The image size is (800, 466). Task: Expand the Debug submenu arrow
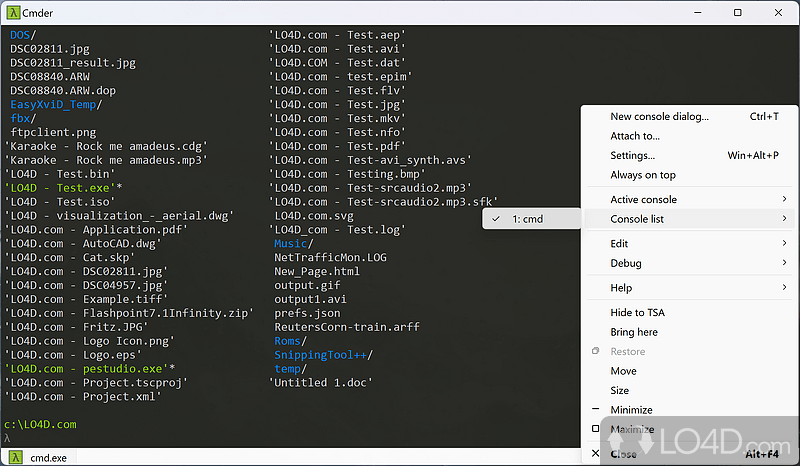point(784,262)
